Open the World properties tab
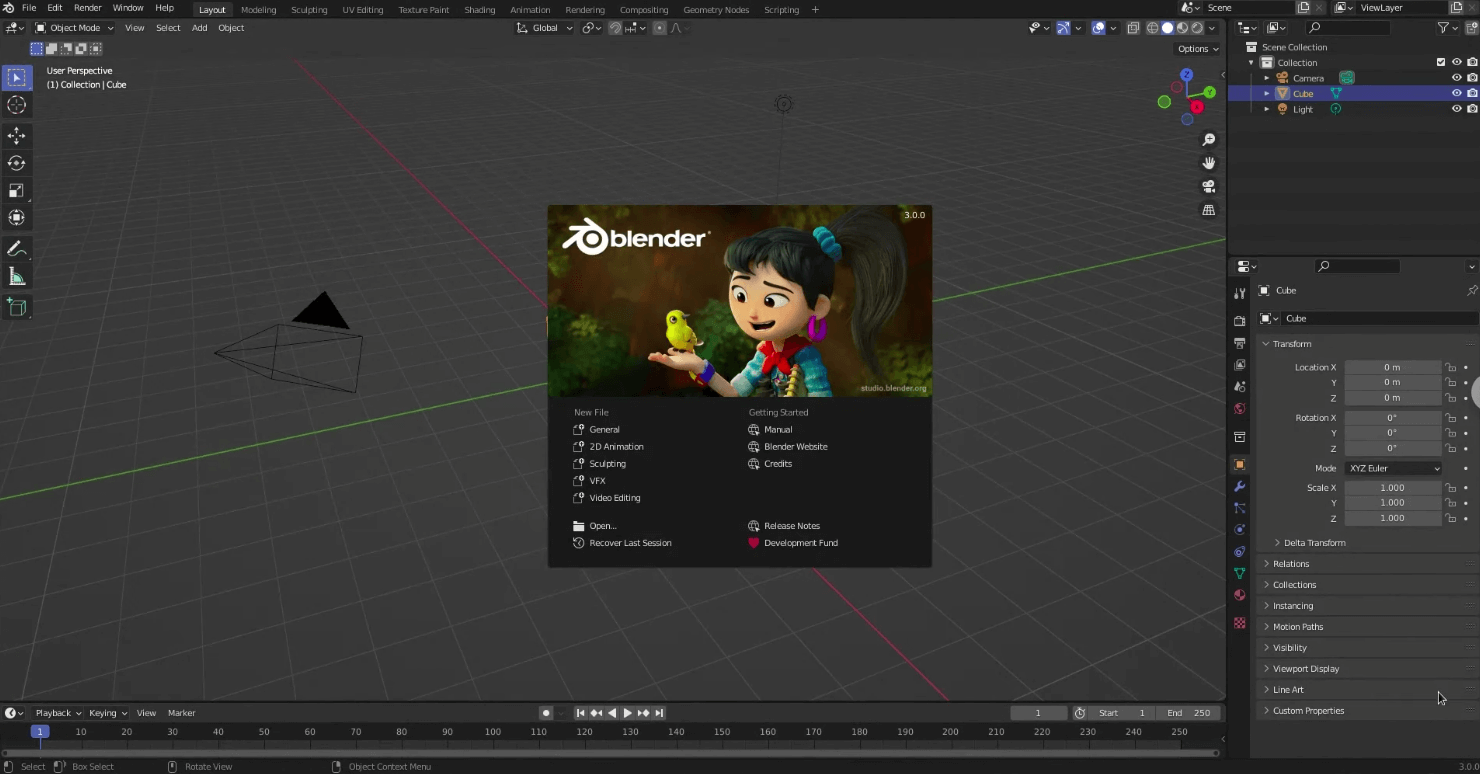 1240,408
